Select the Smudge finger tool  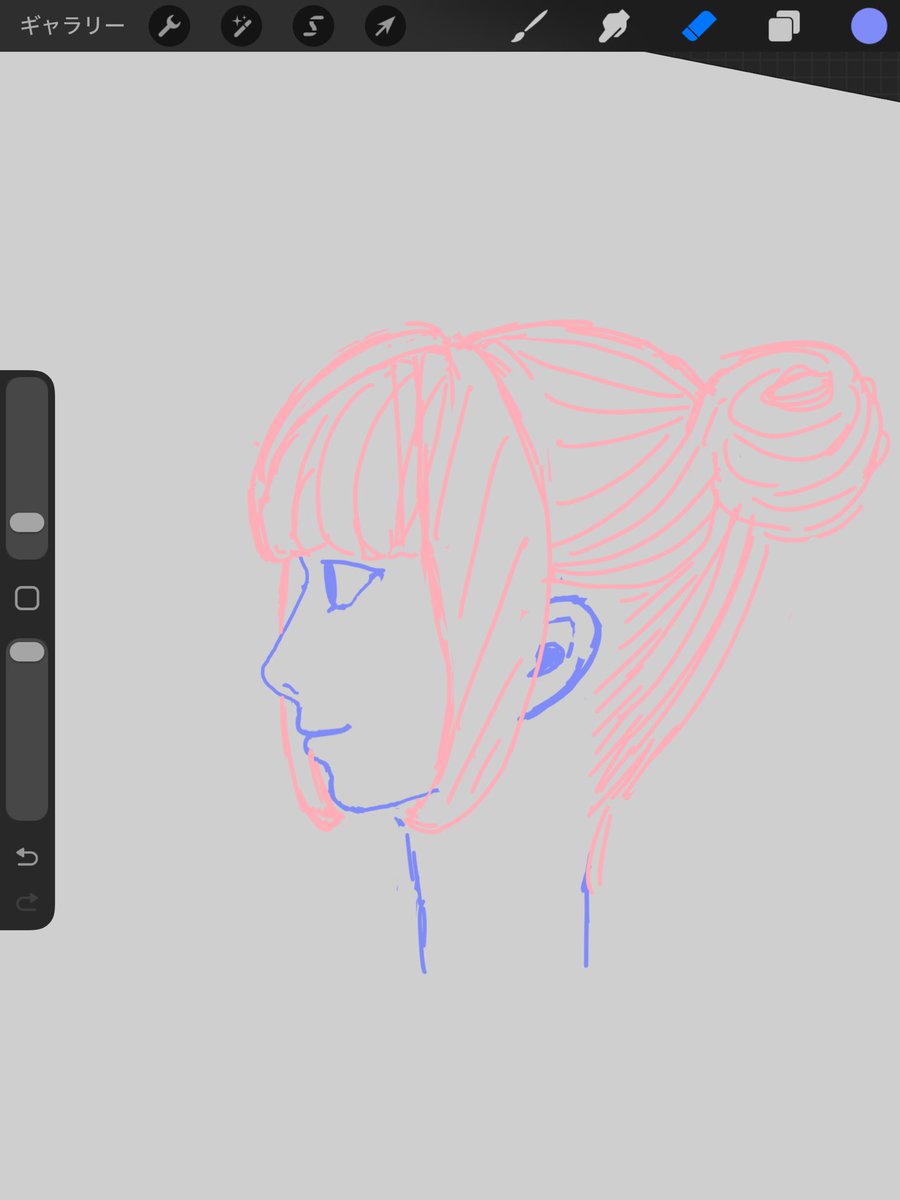pyautogui.click(x=613, y=27)
